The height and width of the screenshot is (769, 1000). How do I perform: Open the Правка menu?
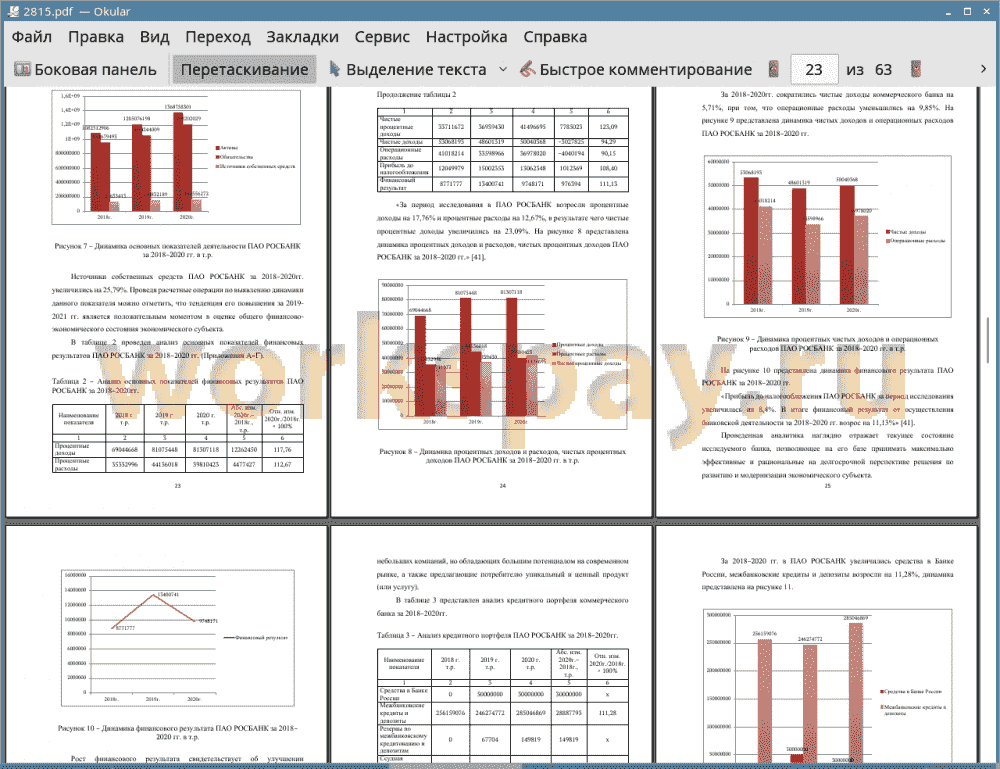coord(96,37)
